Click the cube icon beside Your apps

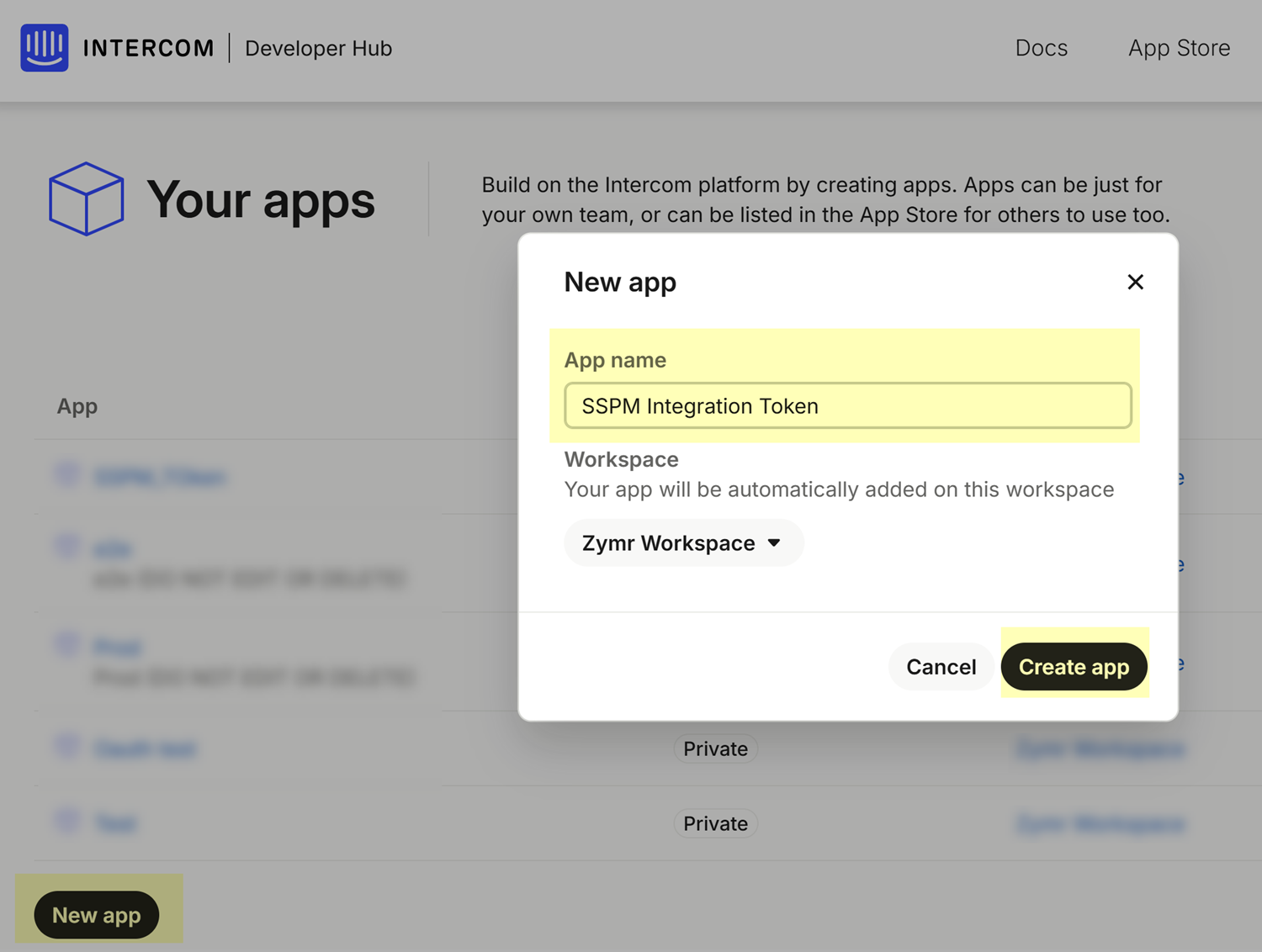(x=87, y=198)
